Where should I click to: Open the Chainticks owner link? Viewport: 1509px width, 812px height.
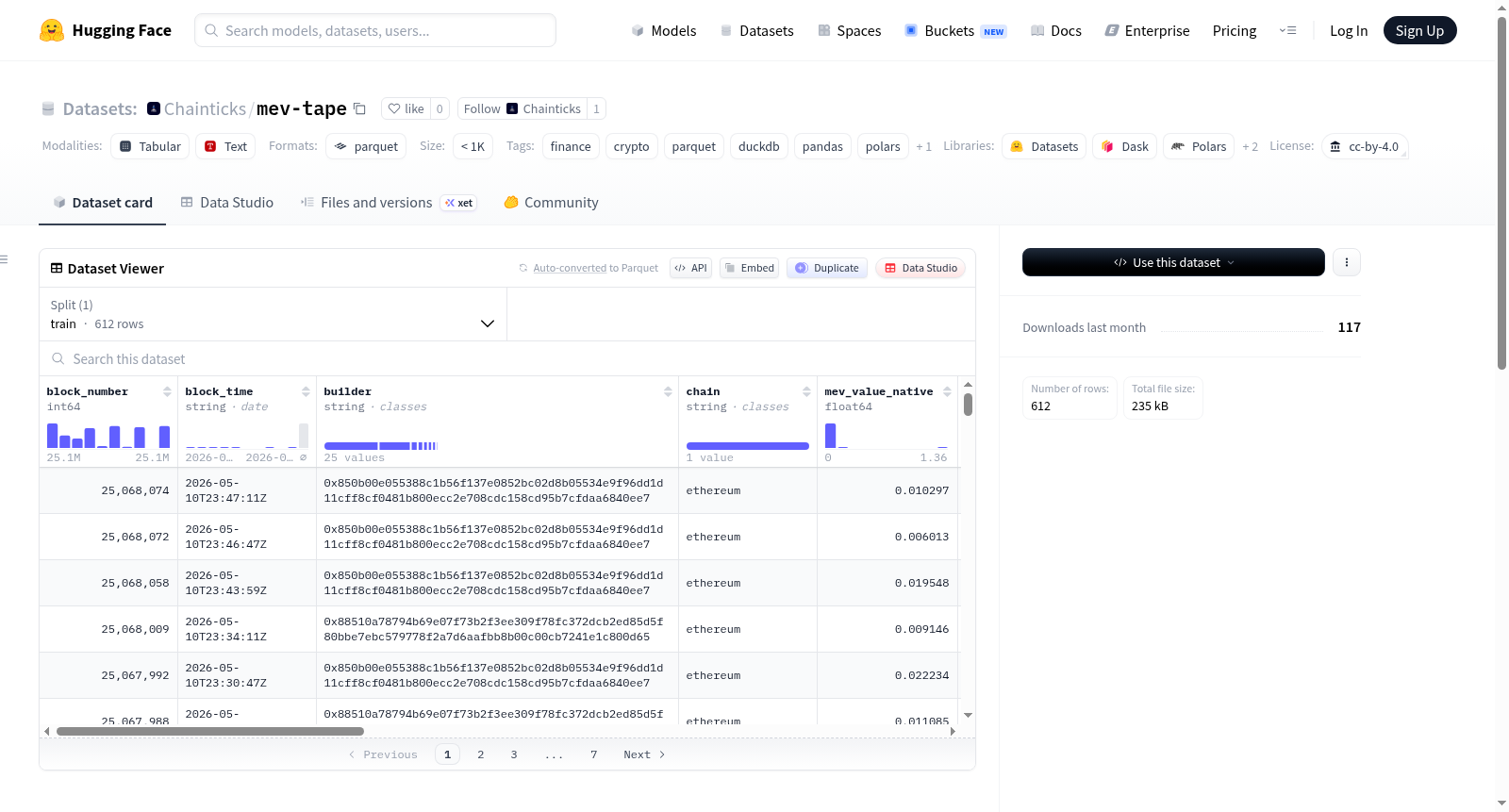pyautogui.click(x=205, y=108)
